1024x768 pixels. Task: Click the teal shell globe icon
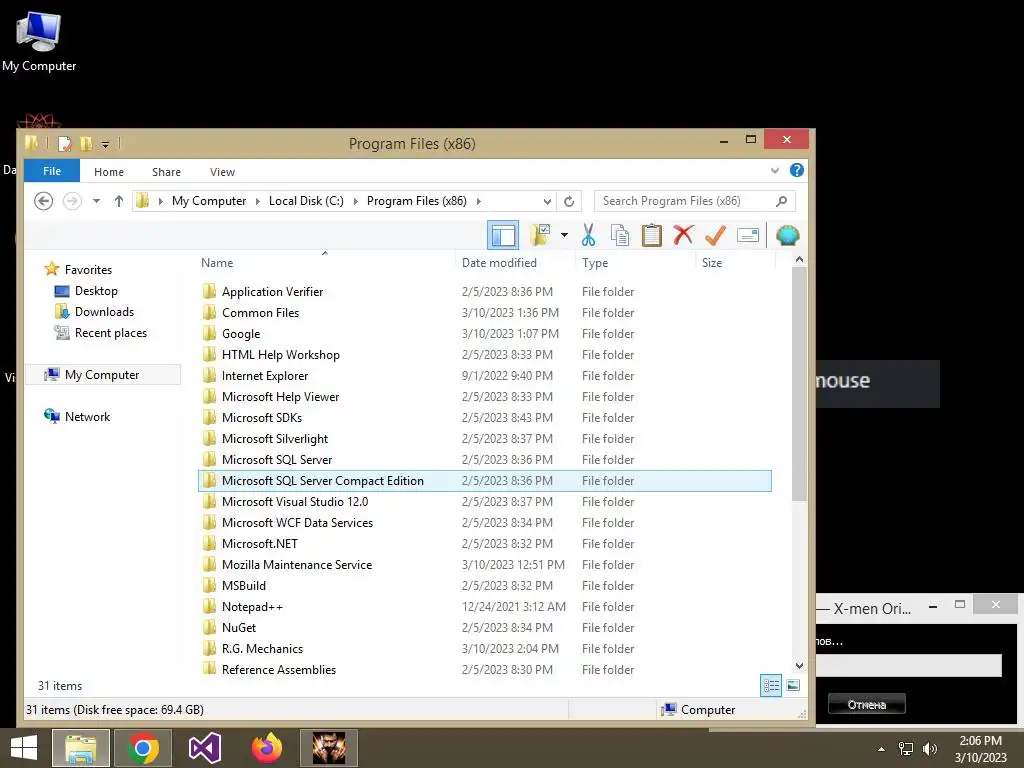(788, 235)
